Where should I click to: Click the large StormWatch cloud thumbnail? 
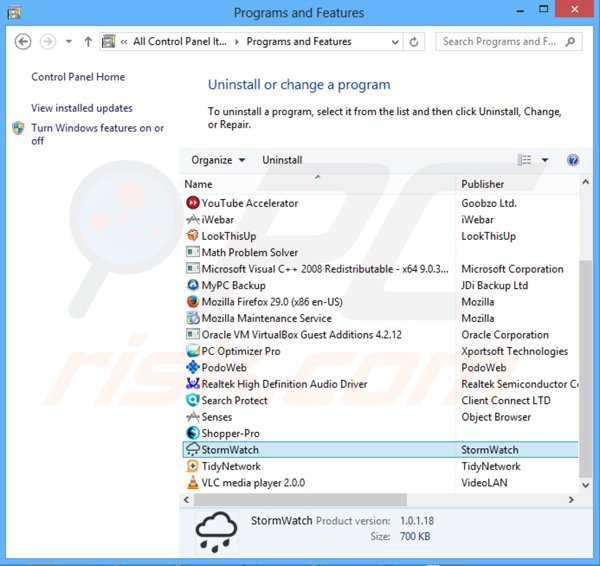coord(216,532)
